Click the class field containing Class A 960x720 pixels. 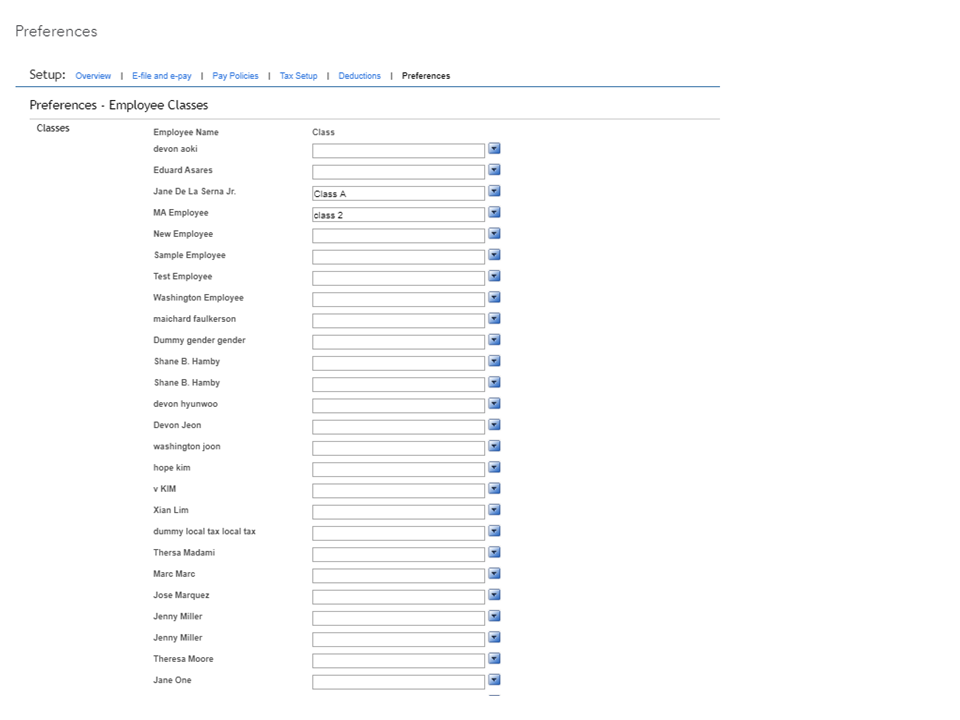coord(398,194)
